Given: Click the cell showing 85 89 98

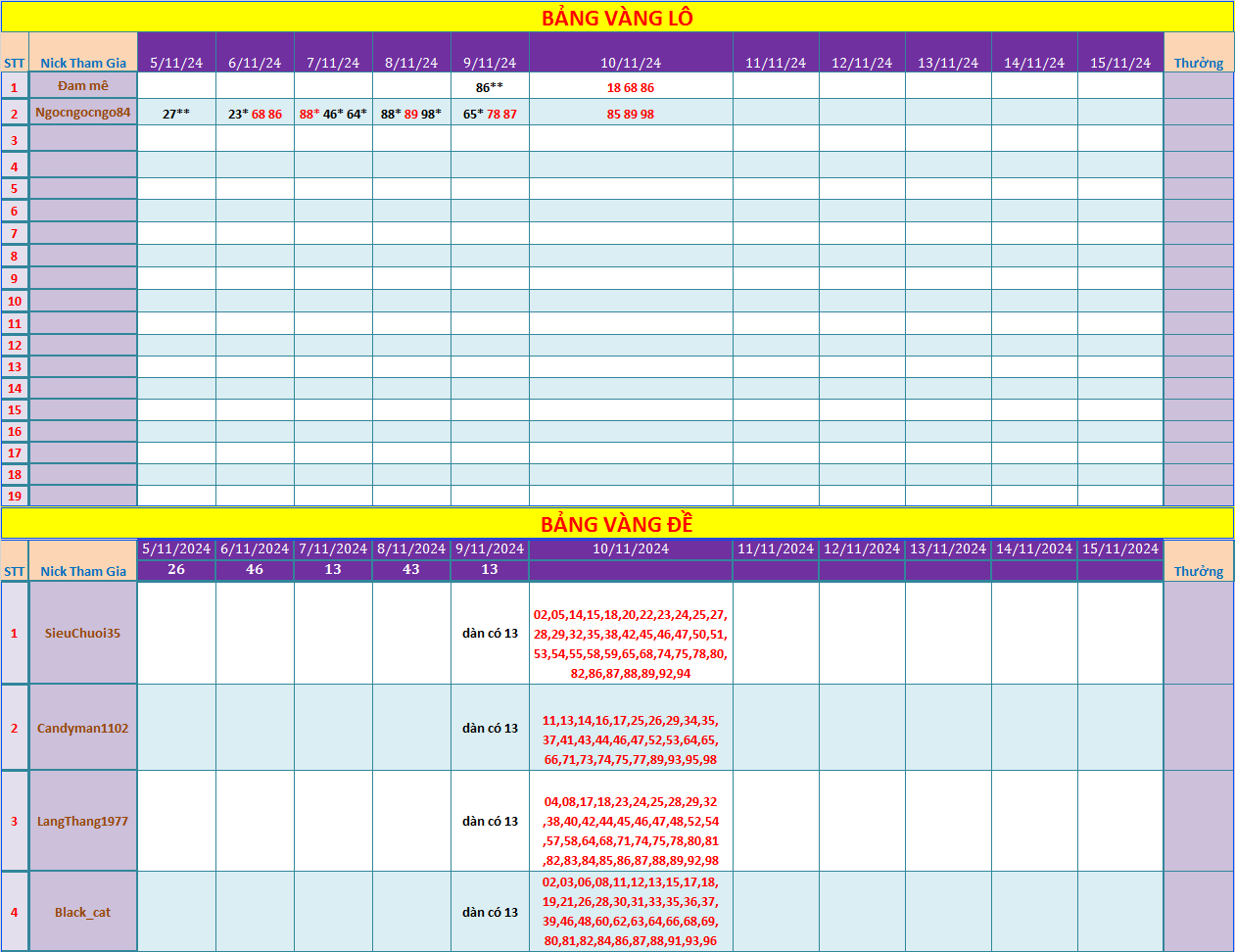Looking at the screenshot, I should (x=631, y=114).
